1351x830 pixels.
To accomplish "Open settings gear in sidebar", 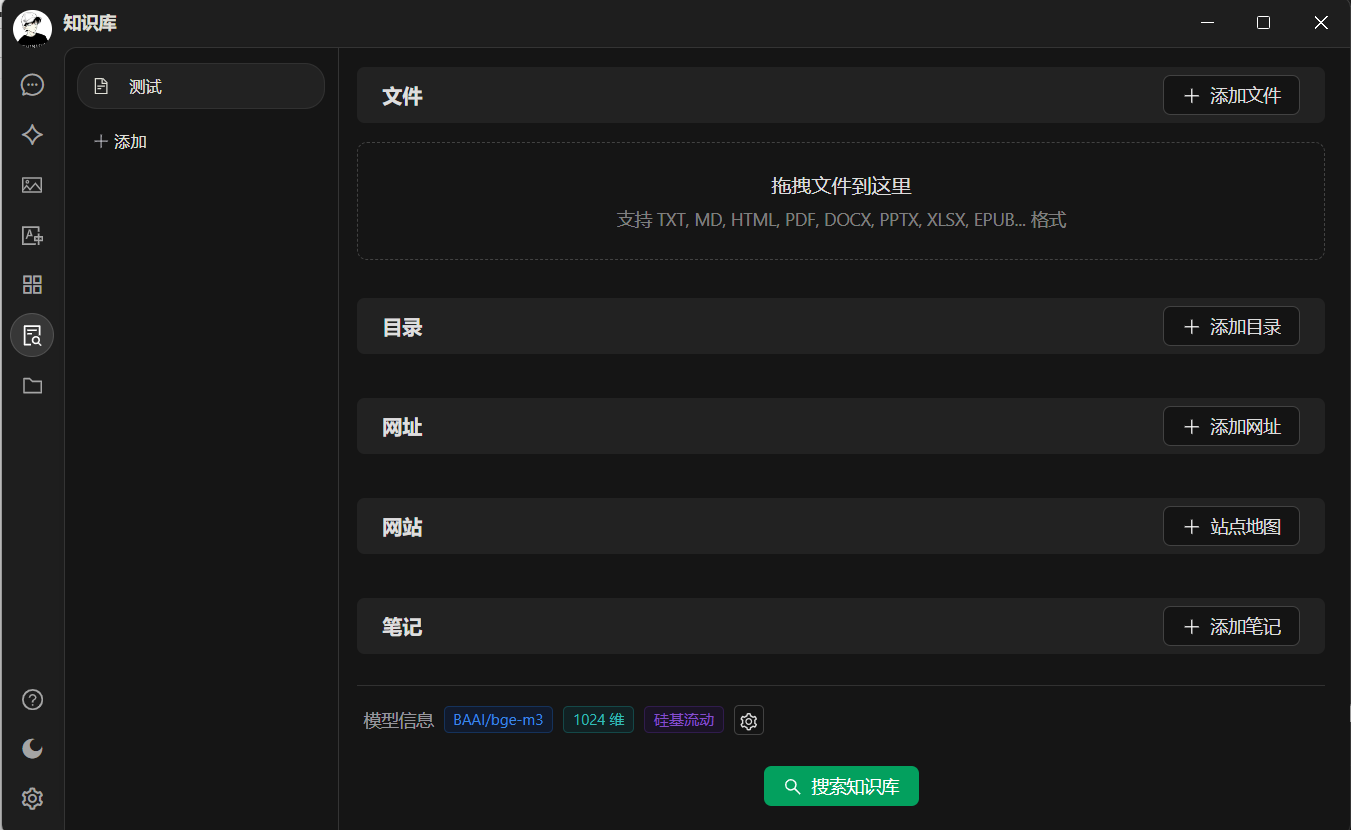I will coord(32,798).
